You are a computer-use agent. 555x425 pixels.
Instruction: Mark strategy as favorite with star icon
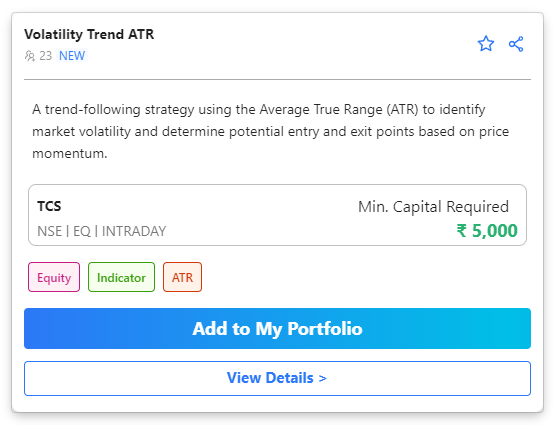(x=486, y=44)
